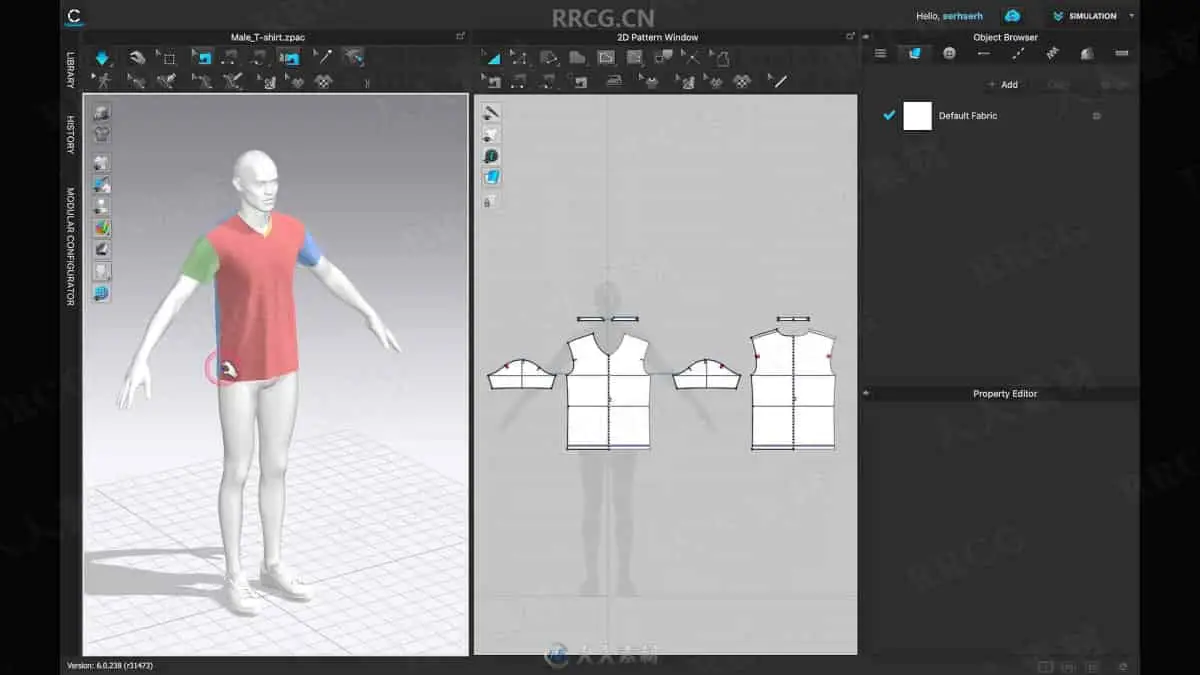1200x675 pixels.
Task: Open the MODULAR CONFIGURATOR side tab
Action: click(71, 247)
